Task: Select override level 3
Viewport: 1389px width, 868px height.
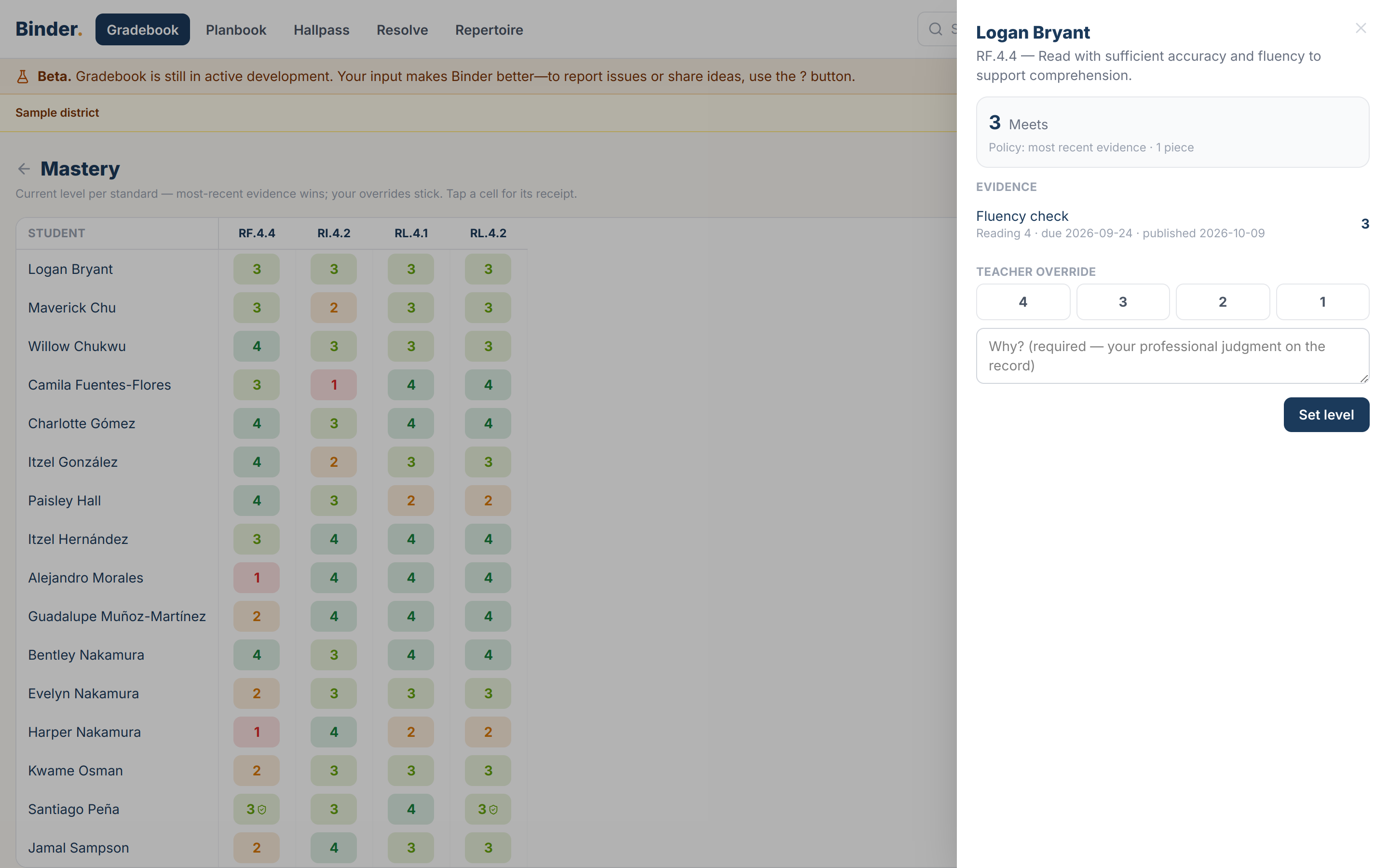Action: [x=1123, y=302]
